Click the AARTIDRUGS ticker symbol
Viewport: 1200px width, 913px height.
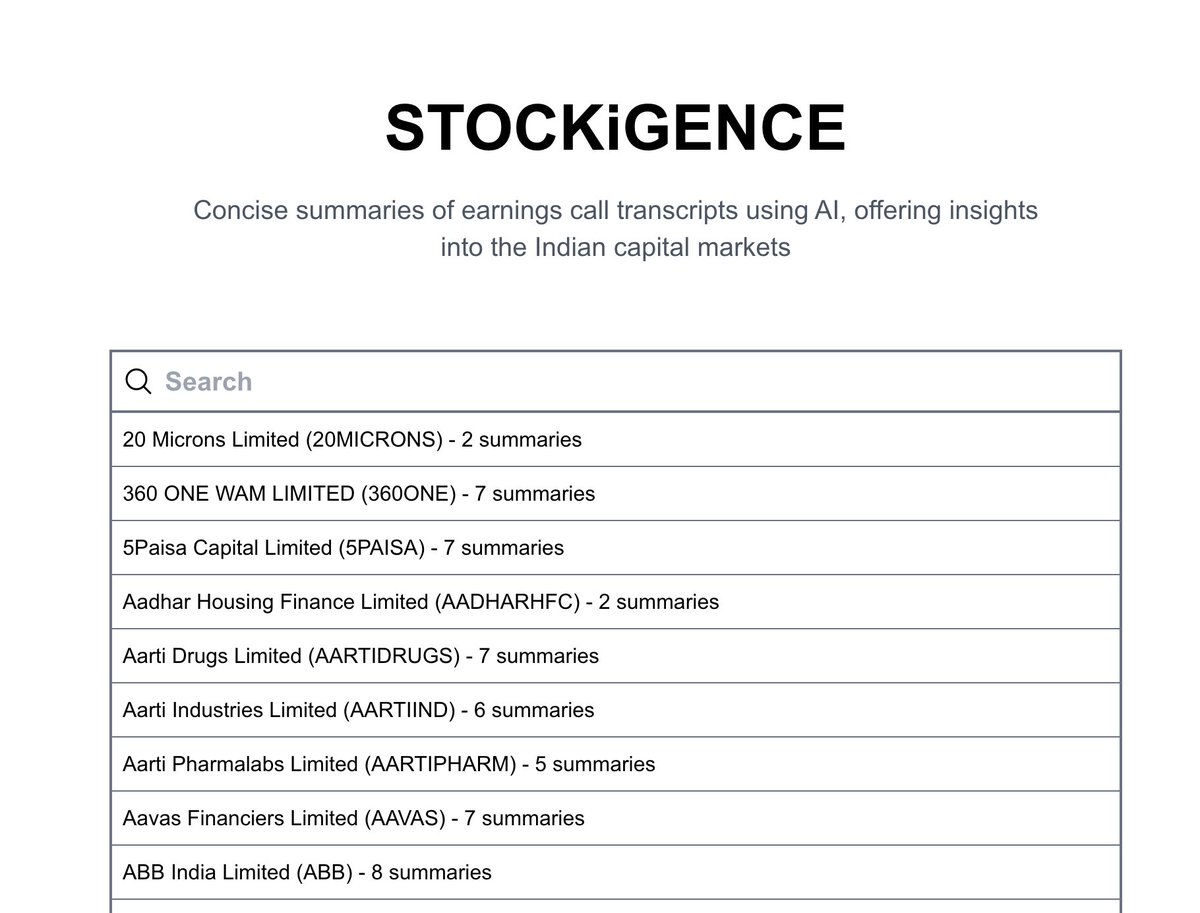(385, 656)
